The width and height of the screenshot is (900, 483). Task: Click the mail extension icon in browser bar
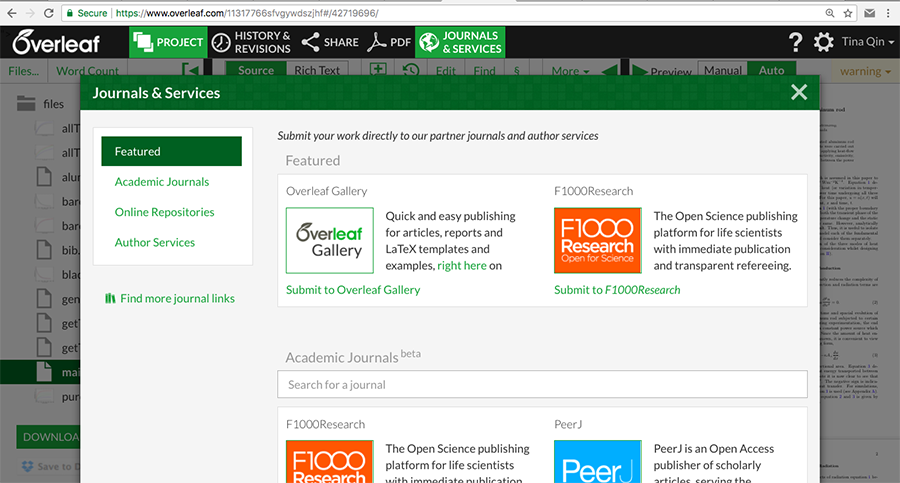[x=870, y=13]
